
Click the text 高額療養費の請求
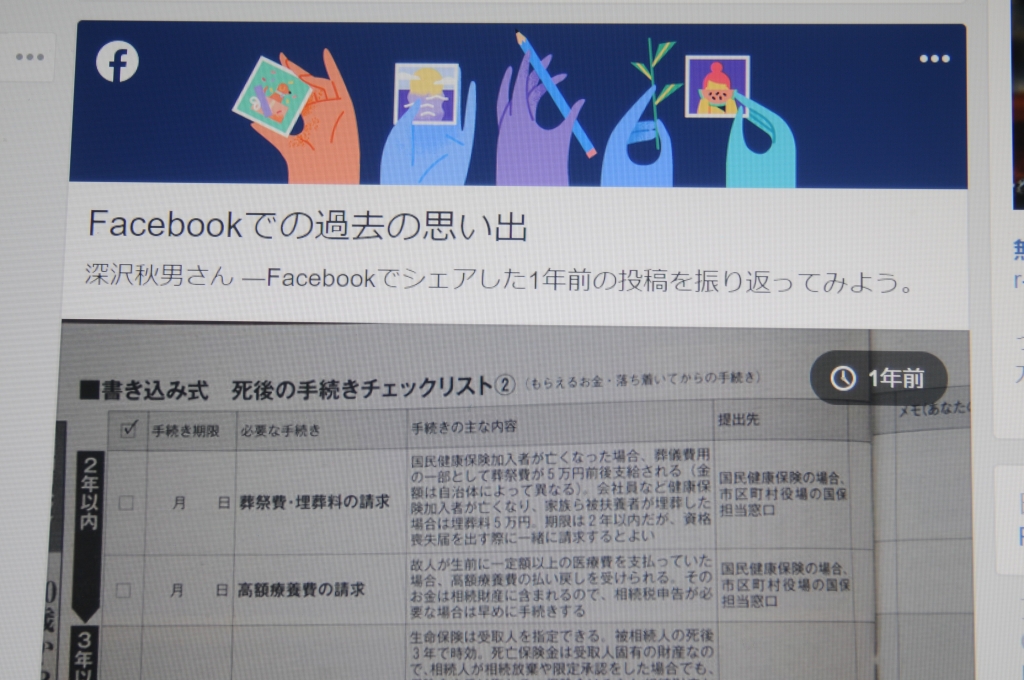tap(301, 590)
